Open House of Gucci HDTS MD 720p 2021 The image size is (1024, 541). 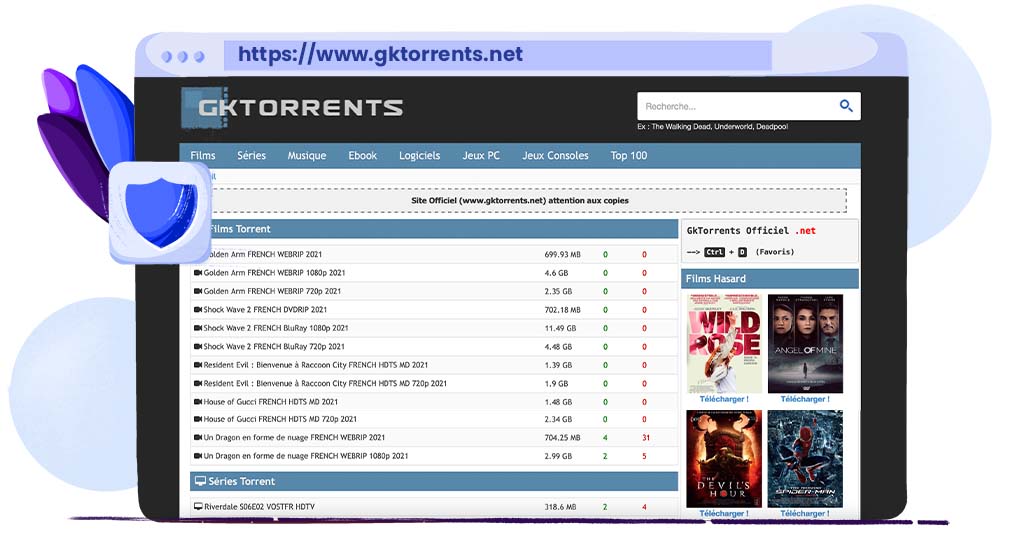[280, 419]
